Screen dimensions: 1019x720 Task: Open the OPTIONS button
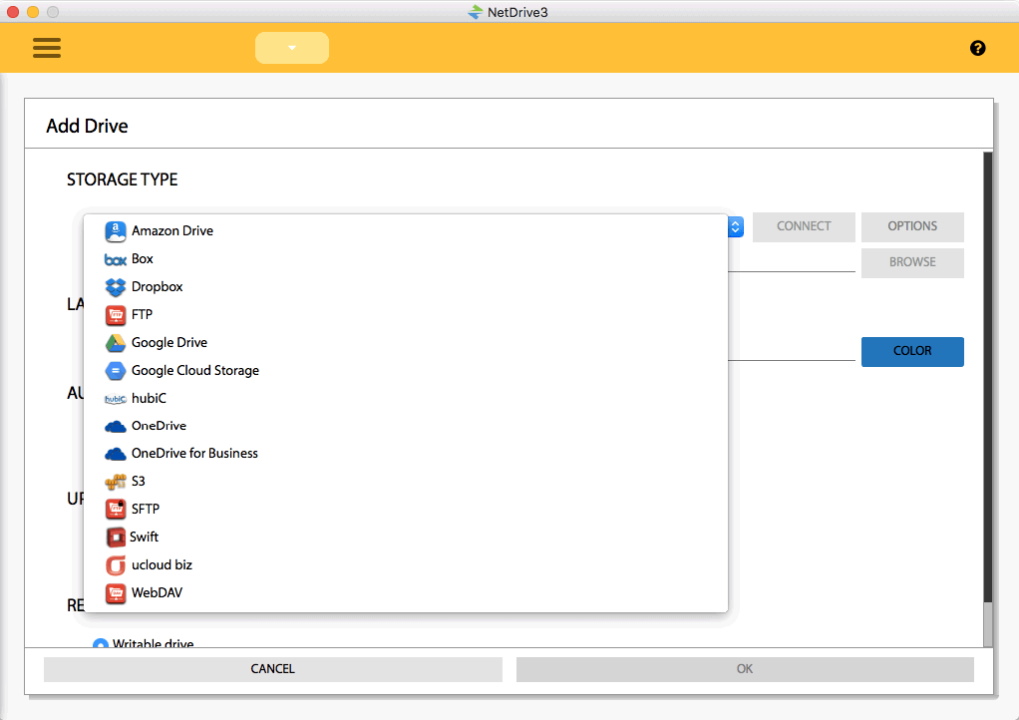pyautogui.click(x=912, y=227)
